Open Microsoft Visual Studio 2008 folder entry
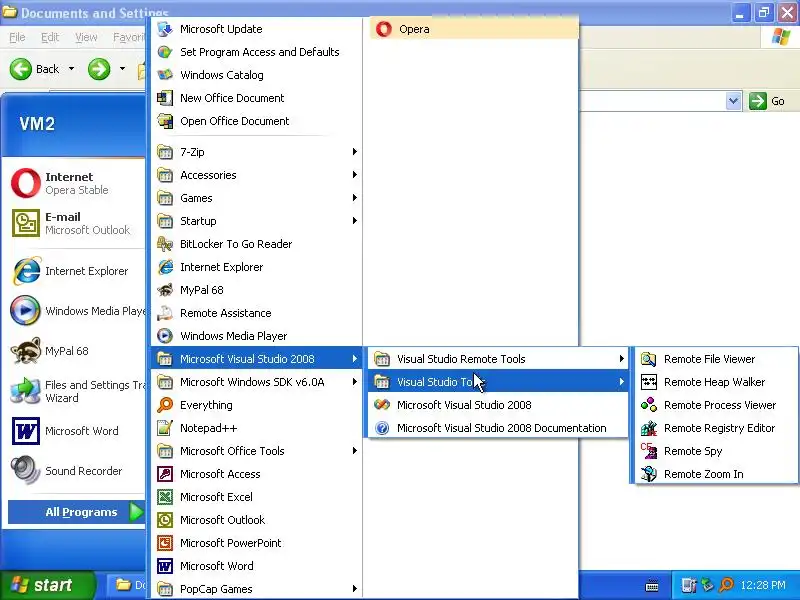Image resolution: width=800 pixels, height=600 pixels. tap(257, 359)
